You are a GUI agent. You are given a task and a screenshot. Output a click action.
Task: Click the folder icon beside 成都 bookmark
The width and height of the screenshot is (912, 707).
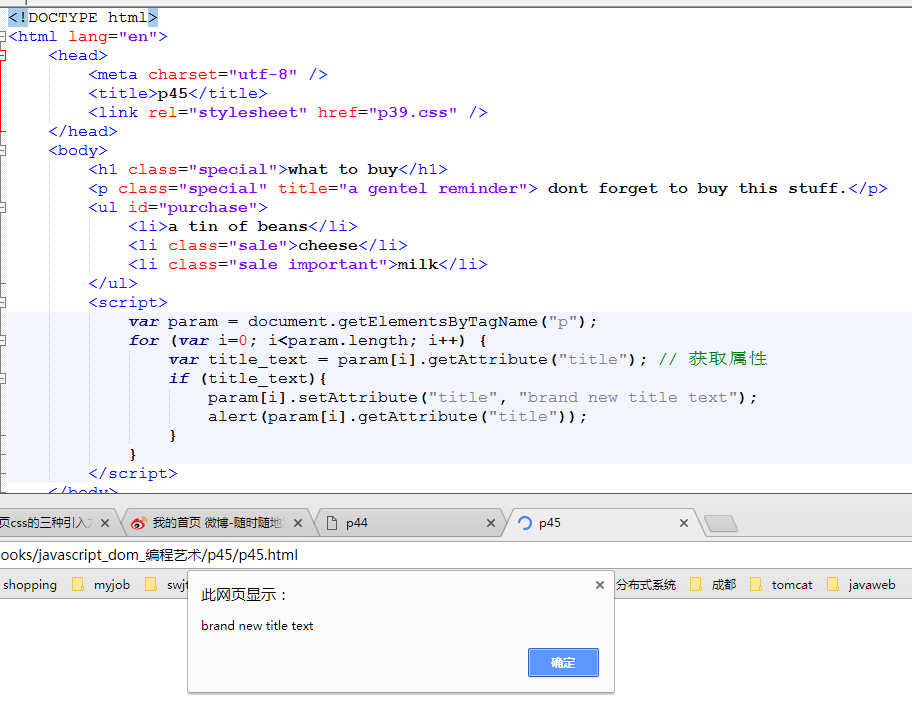pos(696,584)
